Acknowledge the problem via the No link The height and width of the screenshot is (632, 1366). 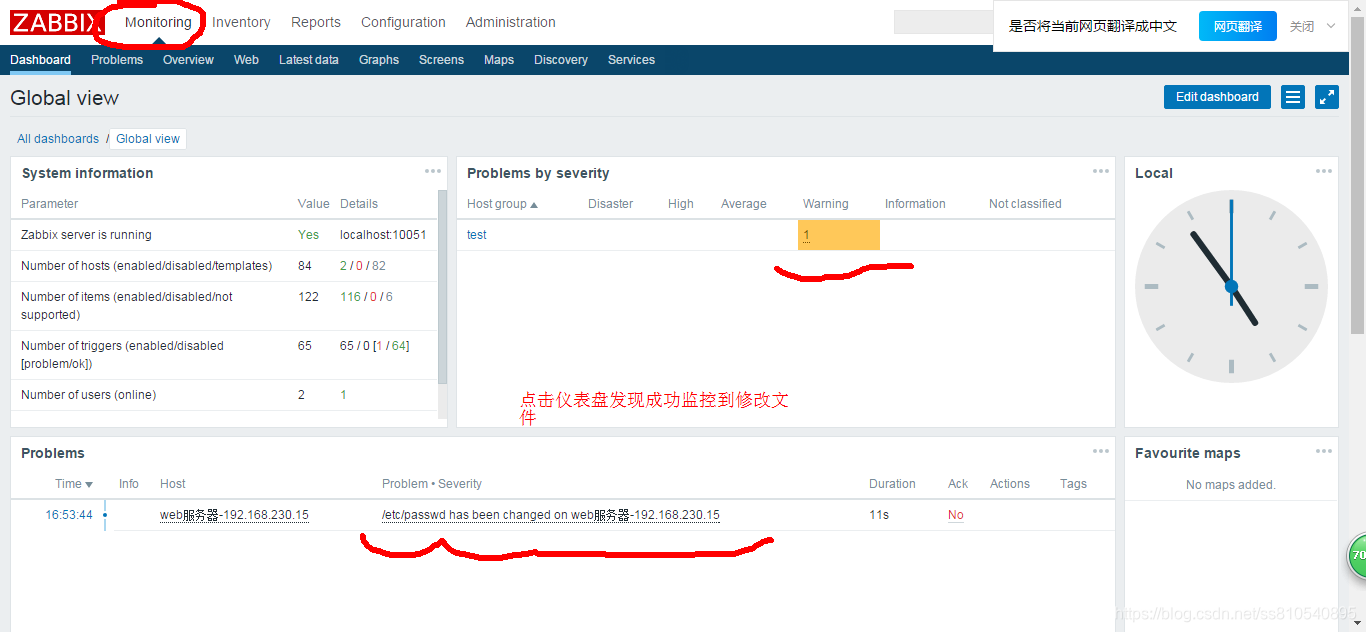pyautogui.click(x=956, y=515)
